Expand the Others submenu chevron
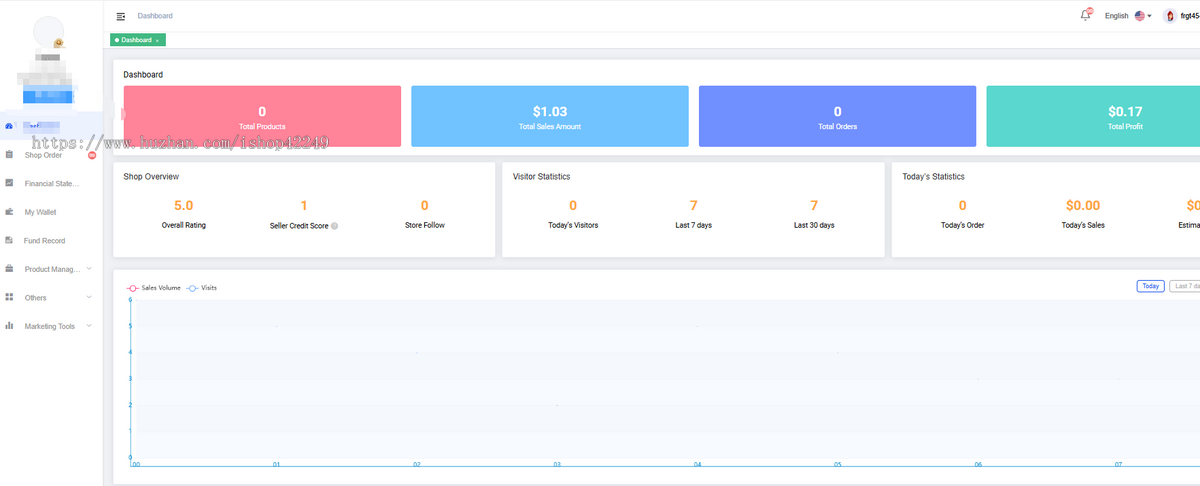Image resolution: width=1200 pixels, height=486 pixels. [x=89, y=297]
